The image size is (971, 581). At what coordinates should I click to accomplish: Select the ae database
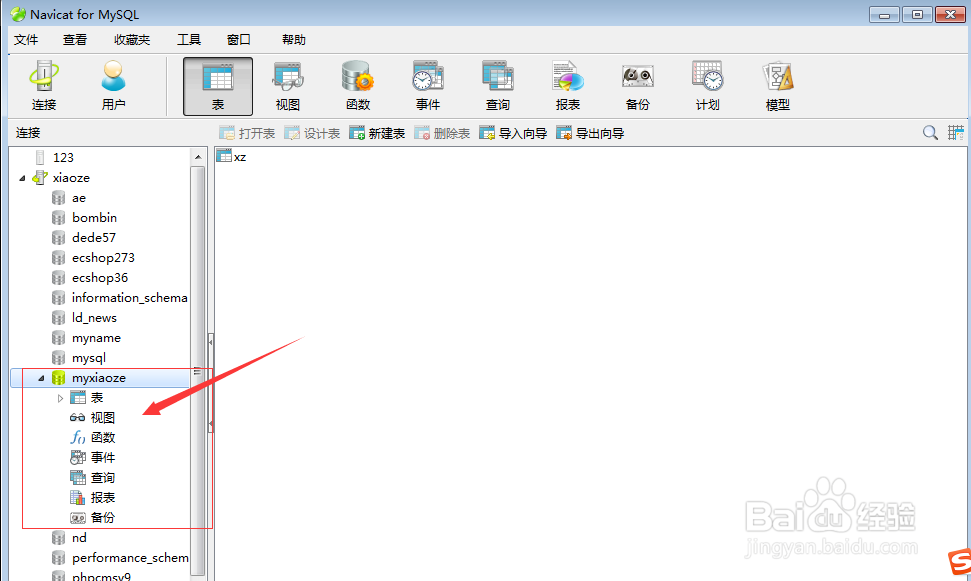[79, 198]
